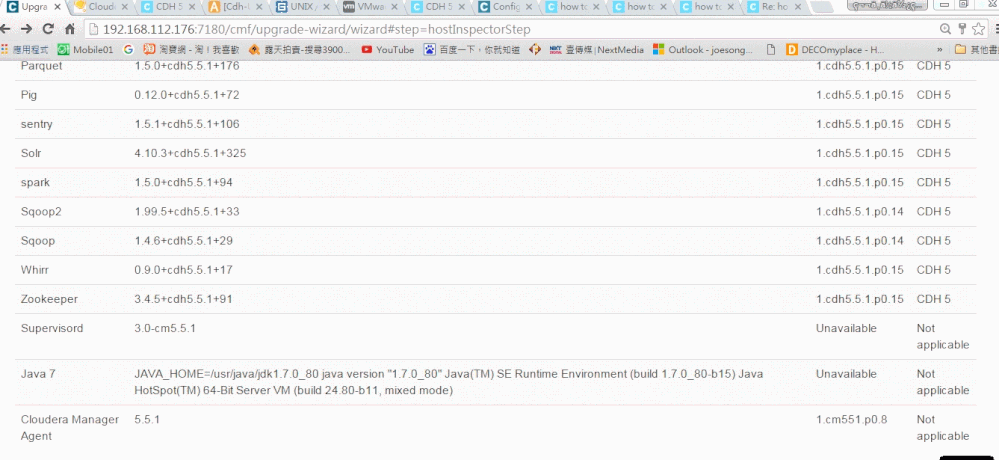This screenshot has height=460, width=999.
Task: Open the Outlook - joesong bookmark
Action: [x=703, y=50]
